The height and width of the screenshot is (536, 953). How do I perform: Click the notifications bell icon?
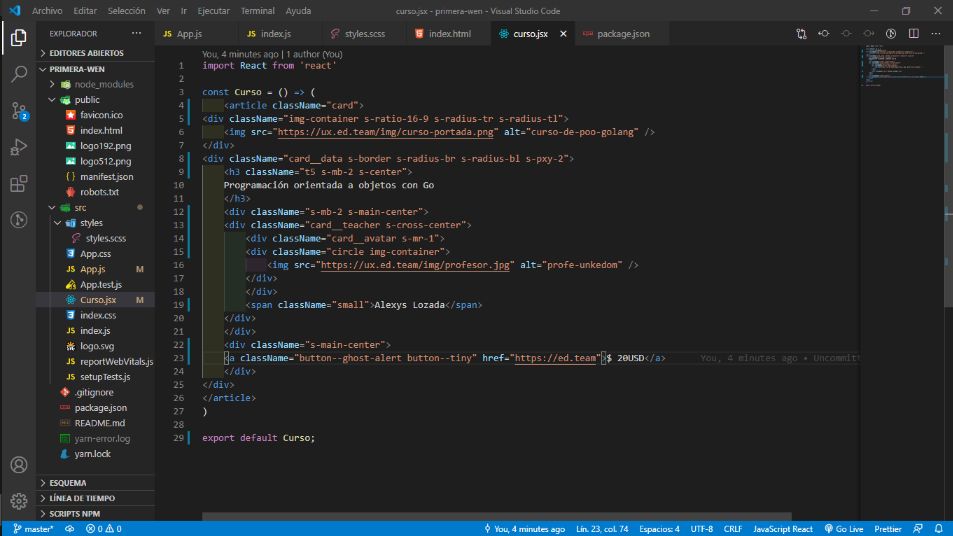coord(938,529)
